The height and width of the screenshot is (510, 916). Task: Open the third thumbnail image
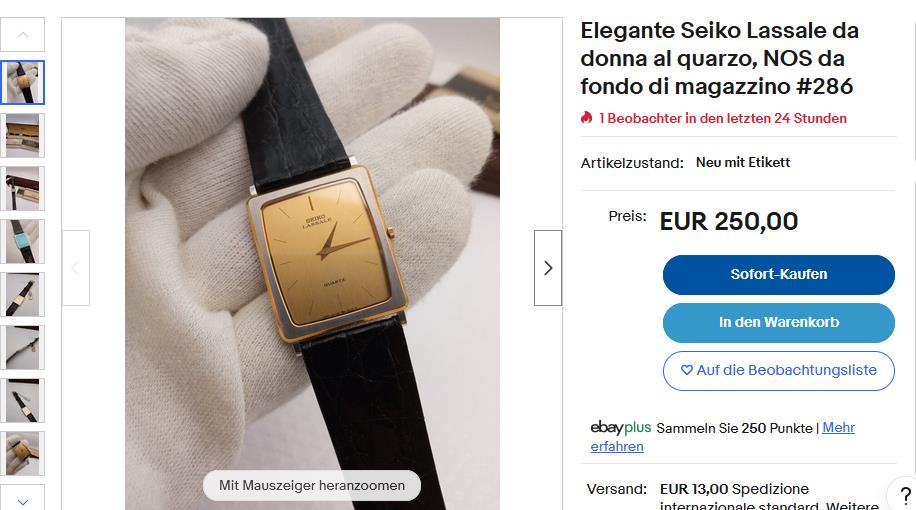pos(23,188)
